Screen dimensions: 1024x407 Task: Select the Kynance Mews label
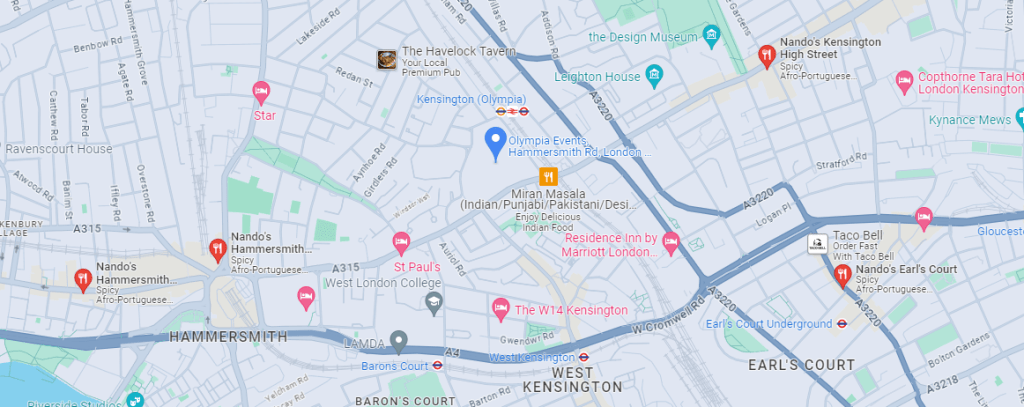point(968,120)
